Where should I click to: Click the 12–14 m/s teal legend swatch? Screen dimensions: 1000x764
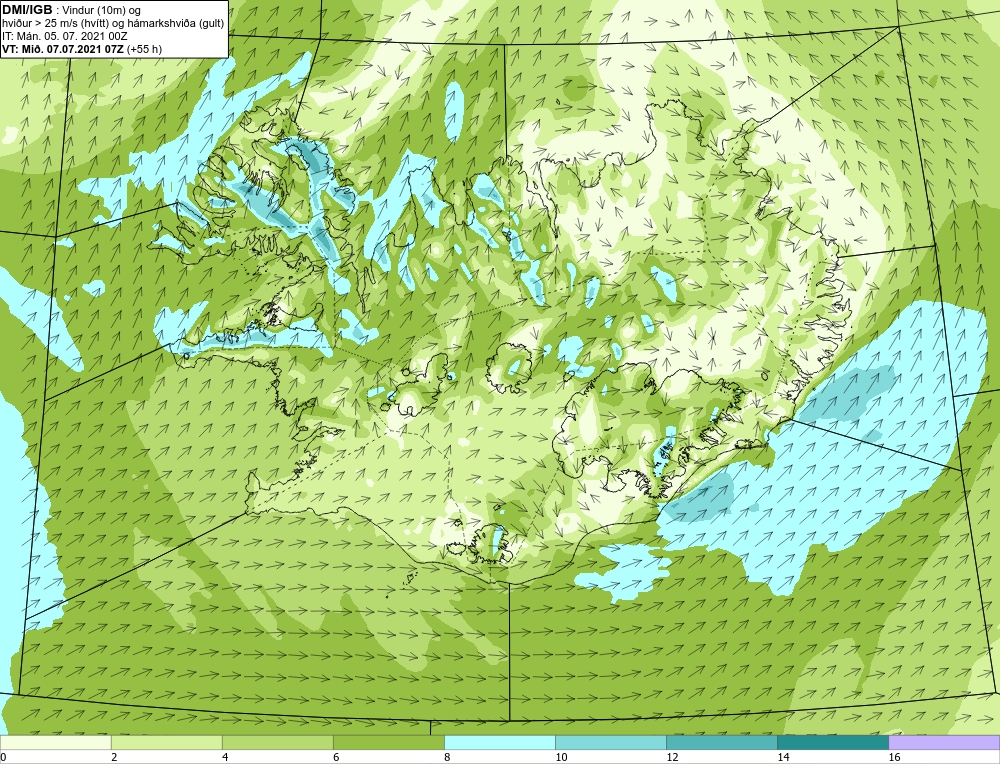click(x=721, y=742)
